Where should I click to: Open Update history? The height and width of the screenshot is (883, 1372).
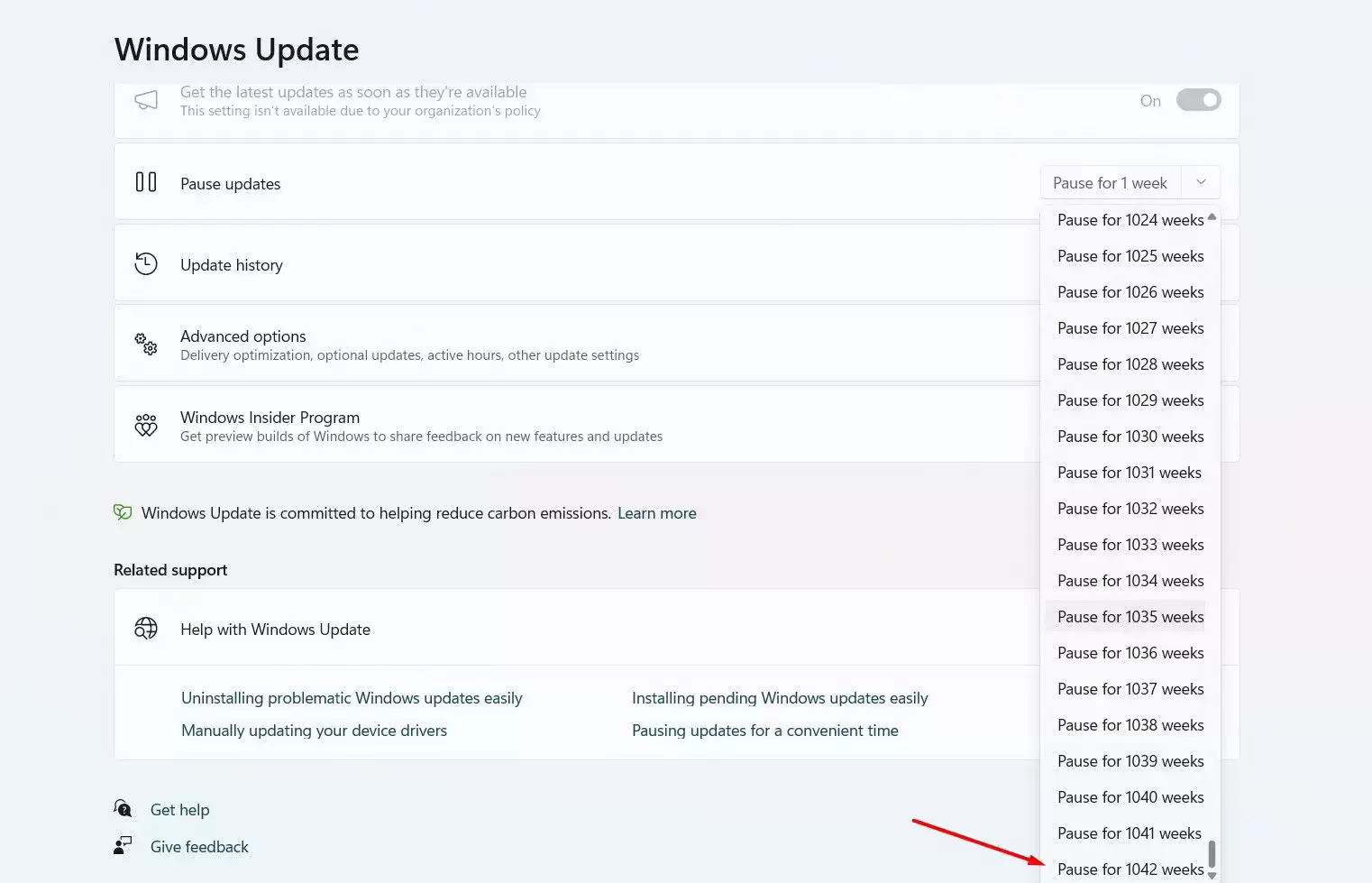click(577, 264)
